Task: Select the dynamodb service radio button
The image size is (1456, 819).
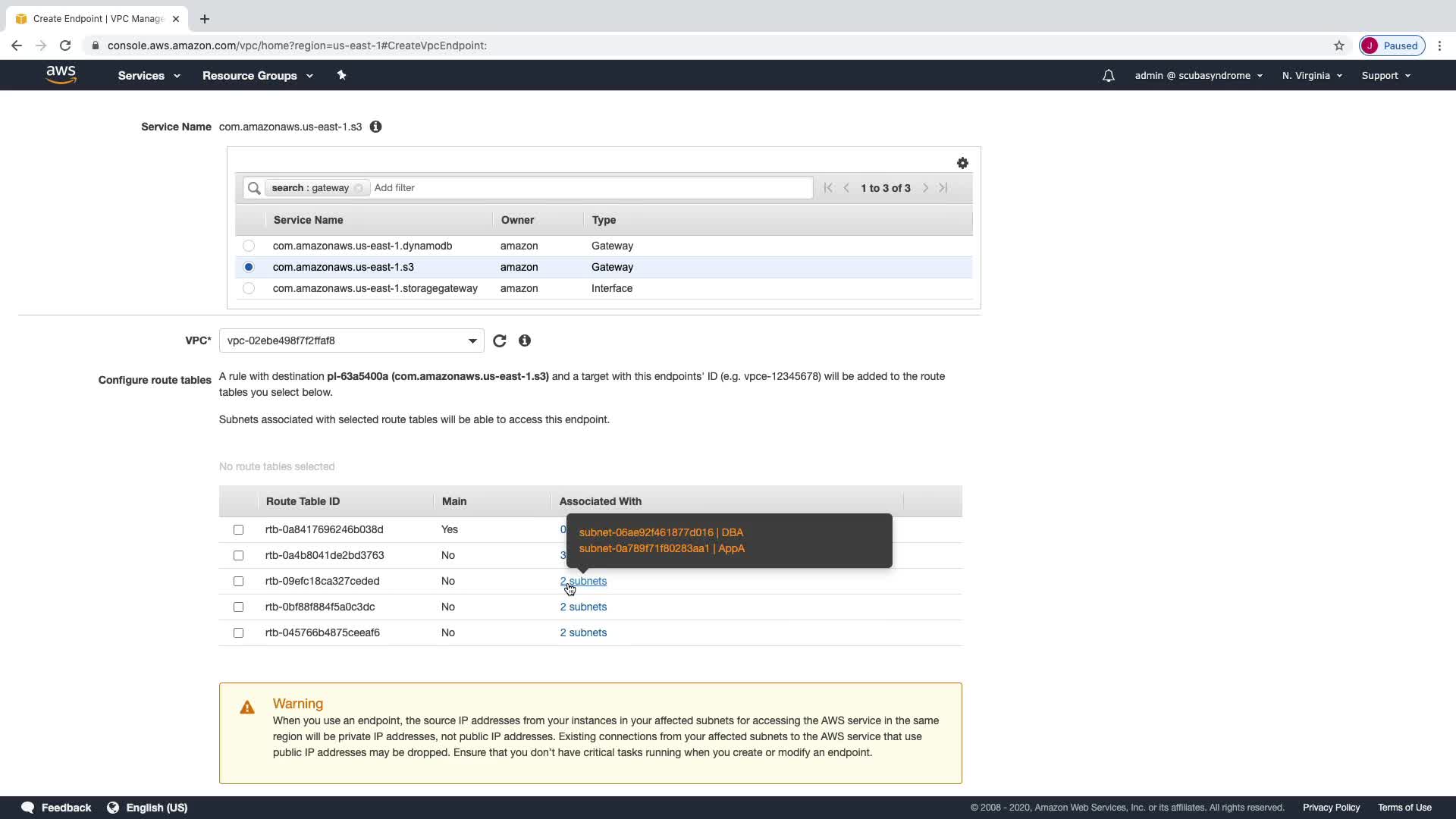Action: (x=249, y=246)
